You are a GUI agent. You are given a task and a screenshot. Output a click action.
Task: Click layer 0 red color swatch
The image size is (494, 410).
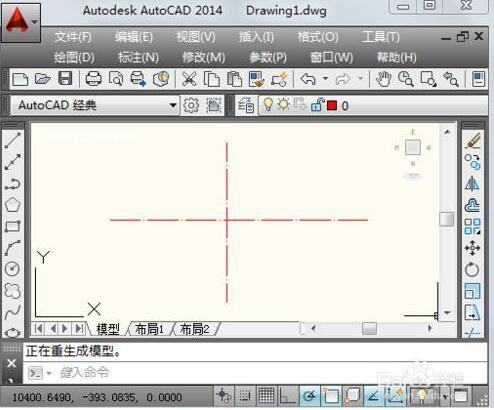point(332,106)
